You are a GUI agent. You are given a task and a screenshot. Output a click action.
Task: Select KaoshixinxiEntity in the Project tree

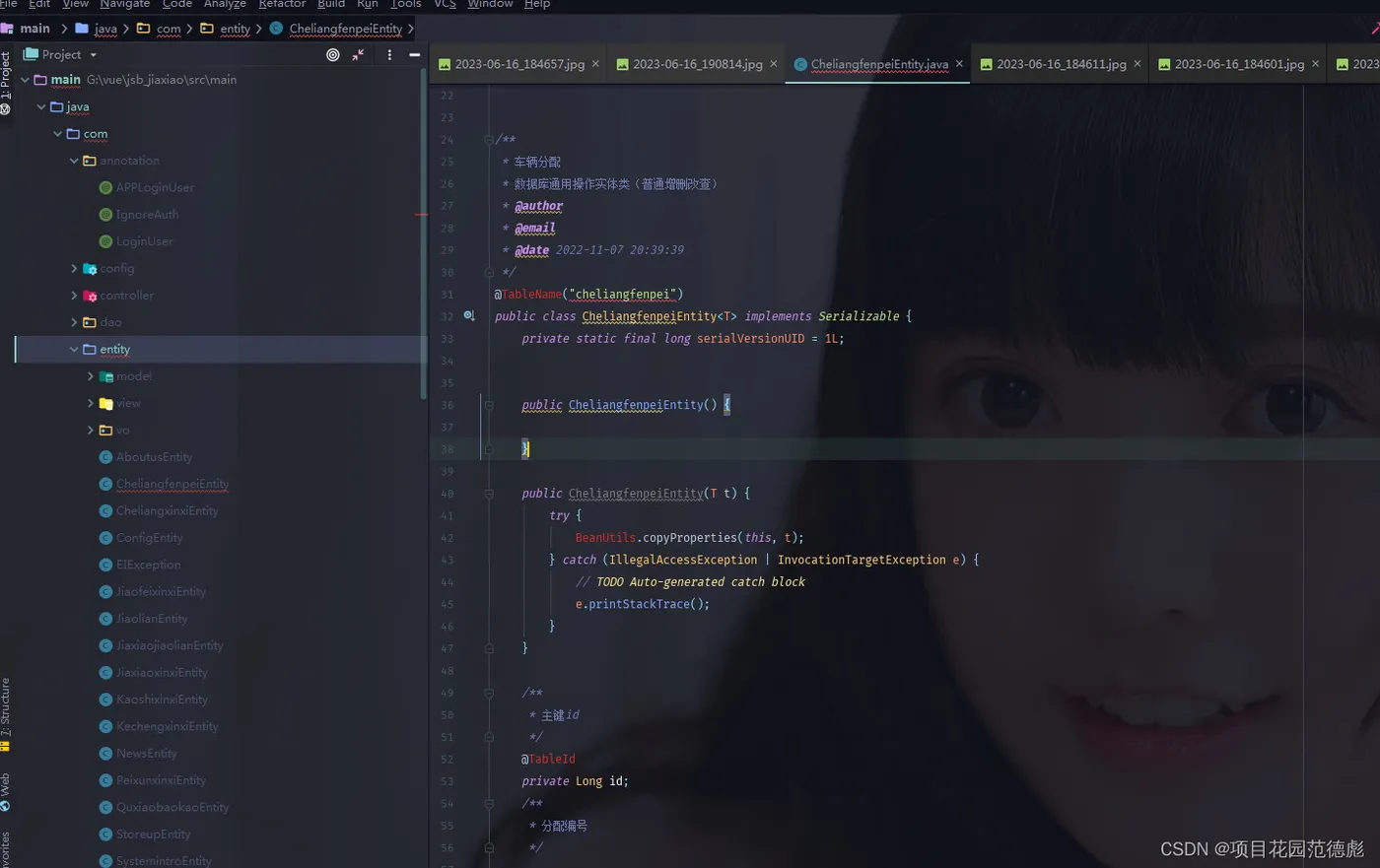163,700
